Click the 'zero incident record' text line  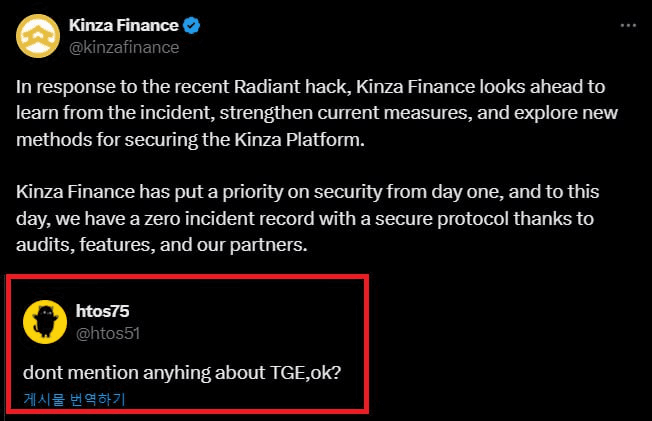tap(305, 219)
